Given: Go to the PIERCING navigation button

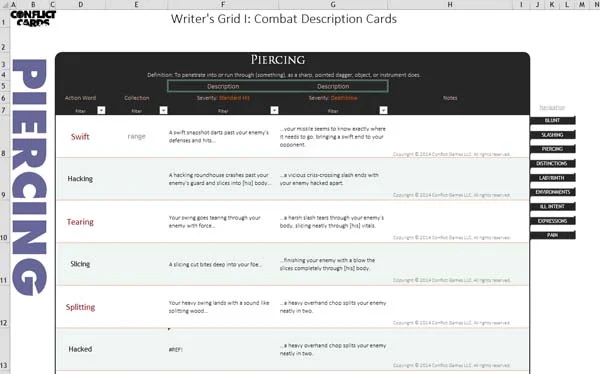Looking at the screenshot, I should [x=553, y=149].
